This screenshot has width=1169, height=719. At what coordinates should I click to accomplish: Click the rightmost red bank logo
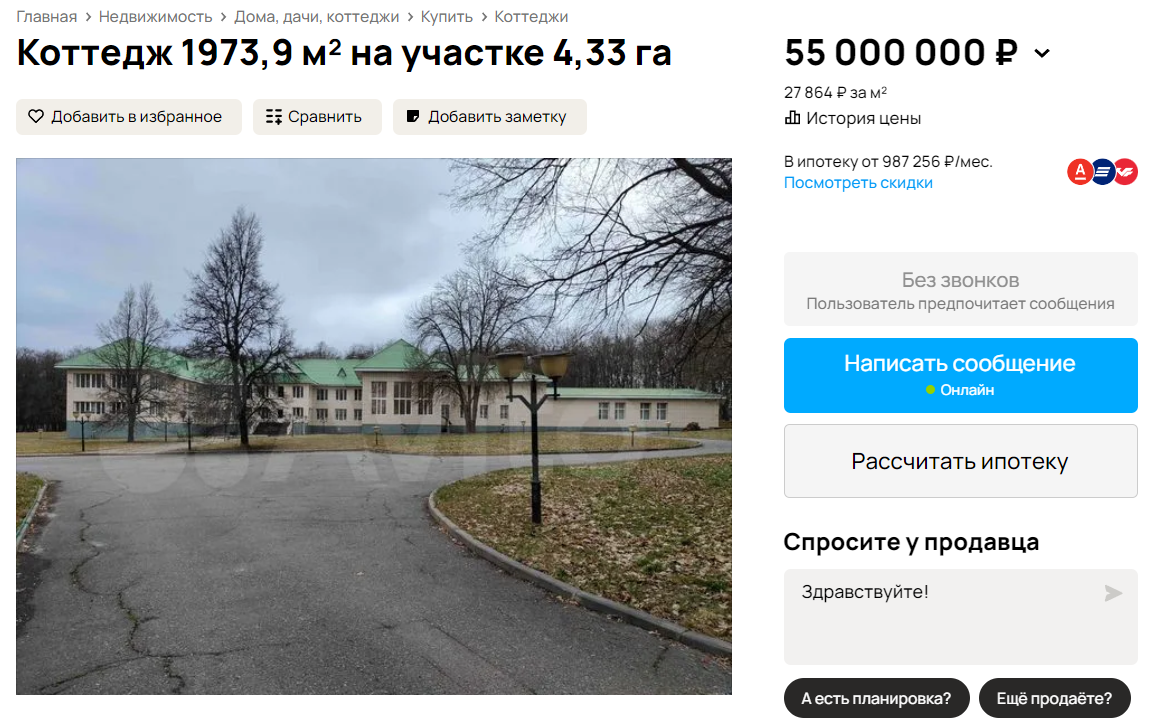click(1126, 172)
